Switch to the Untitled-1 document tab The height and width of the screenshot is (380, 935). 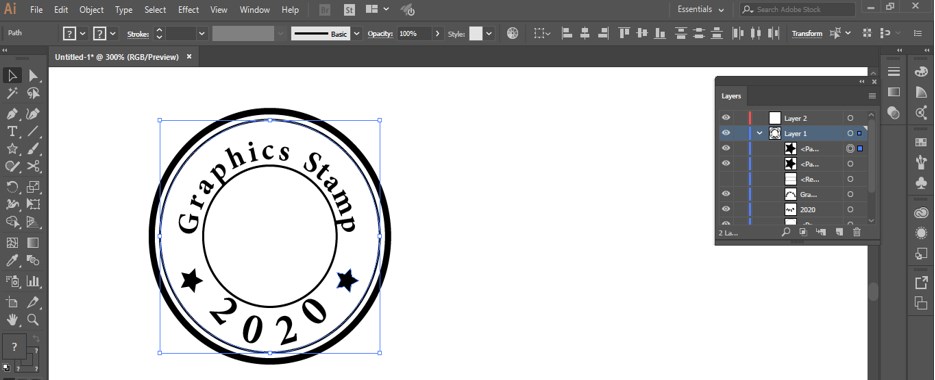pos(117,57)
